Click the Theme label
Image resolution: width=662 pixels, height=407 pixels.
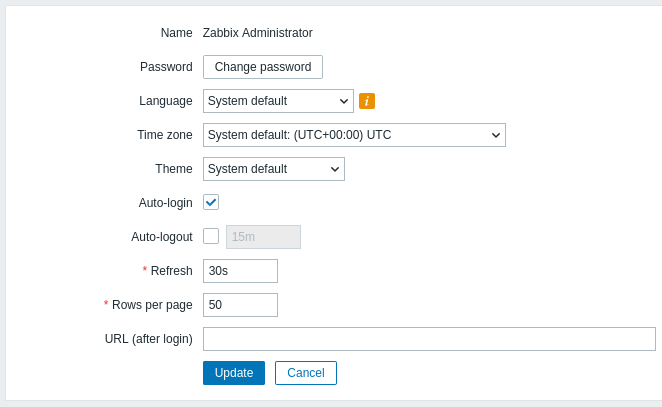[x=174, y=169]
